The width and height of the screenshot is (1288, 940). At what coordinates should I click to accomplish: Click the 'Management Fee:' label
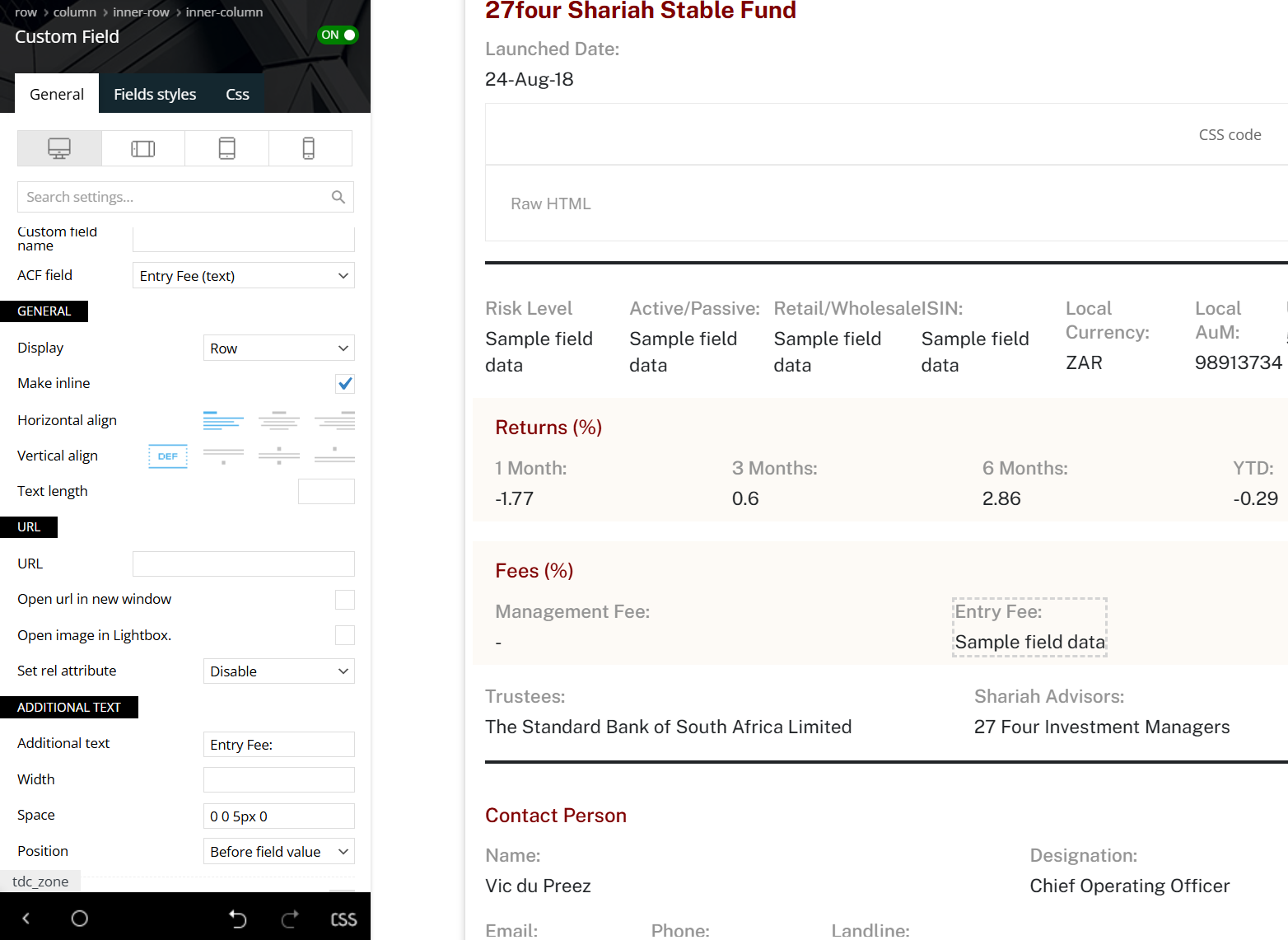pyautogui.click(x=572, y=611)
